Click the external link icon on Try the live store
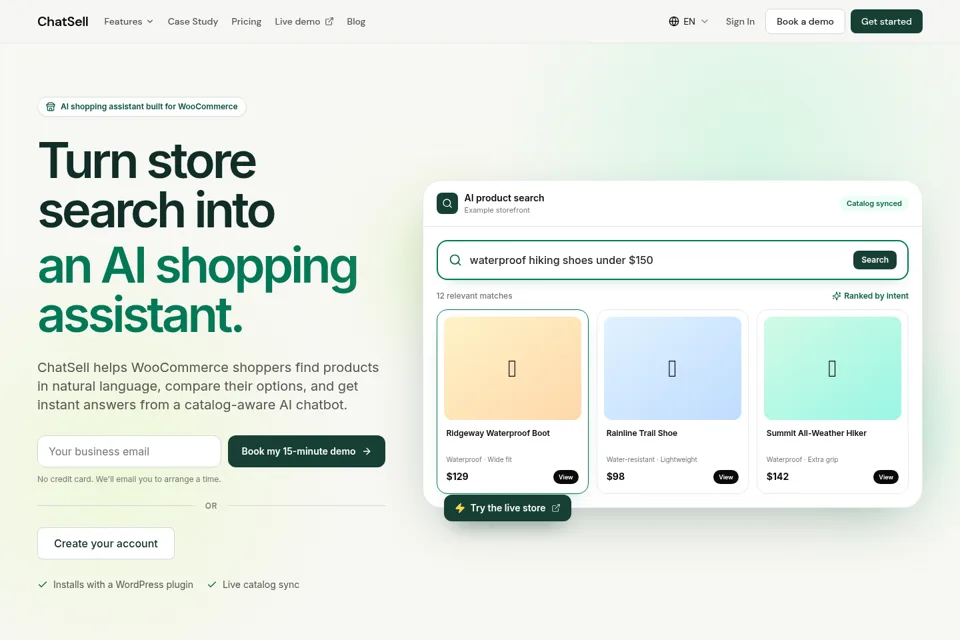Image resolution: width=960 pixels, height=640 pixels. tap(556, 508)
